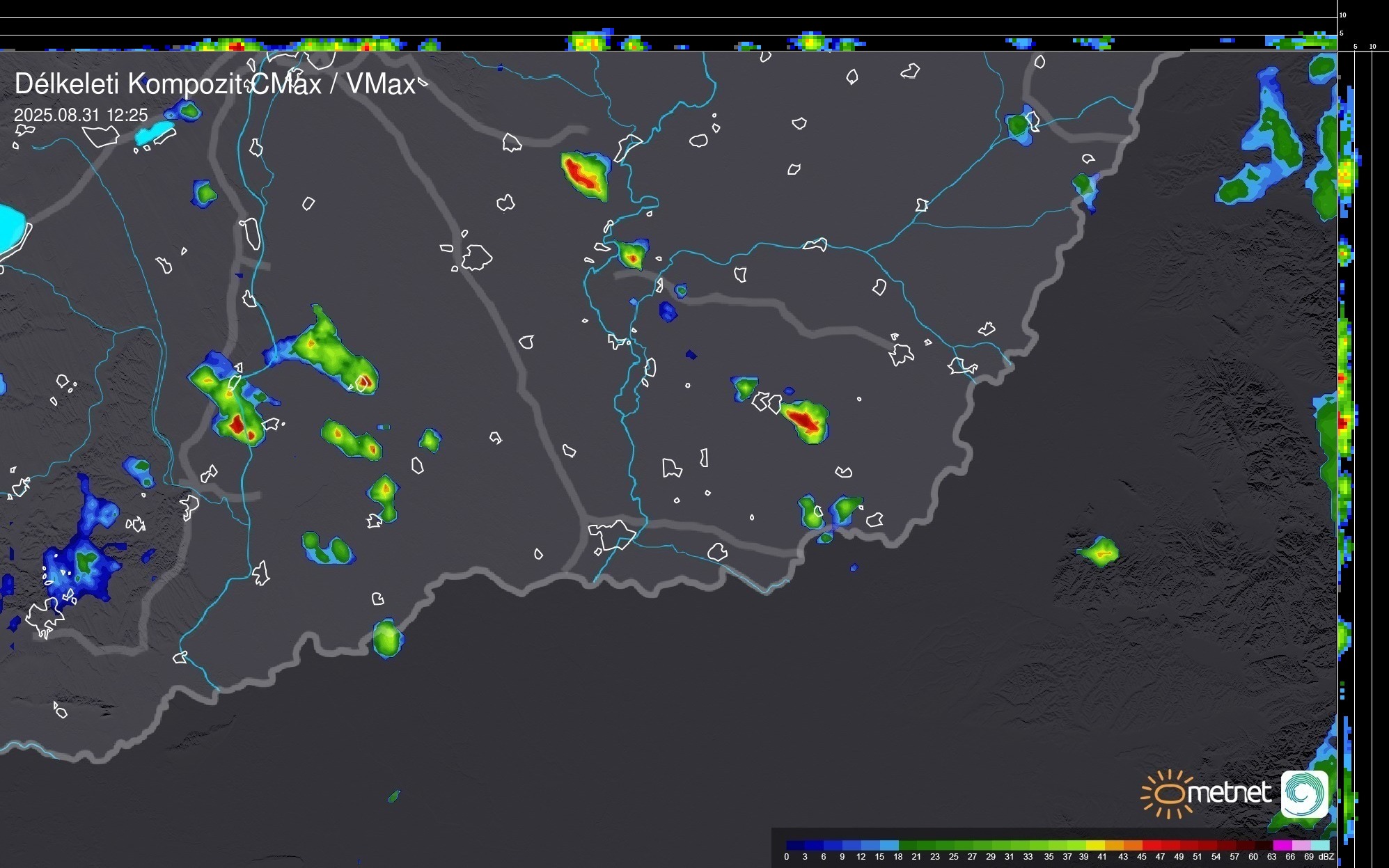Click the green echo on the southern border

[x=386, y=638]
